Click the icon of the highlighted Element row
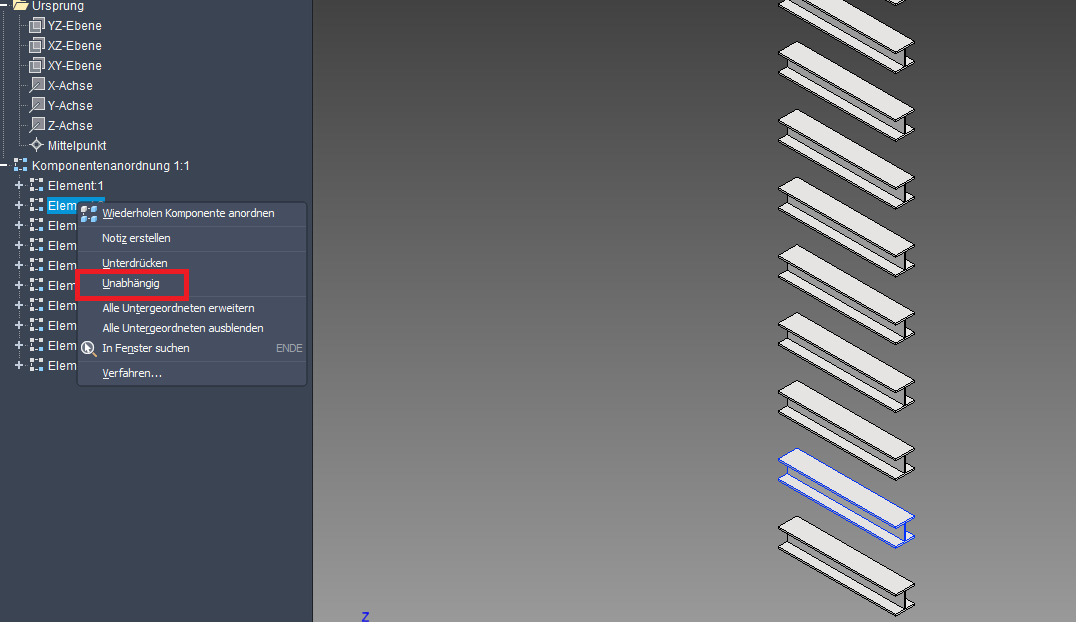 tap(36, 205)
